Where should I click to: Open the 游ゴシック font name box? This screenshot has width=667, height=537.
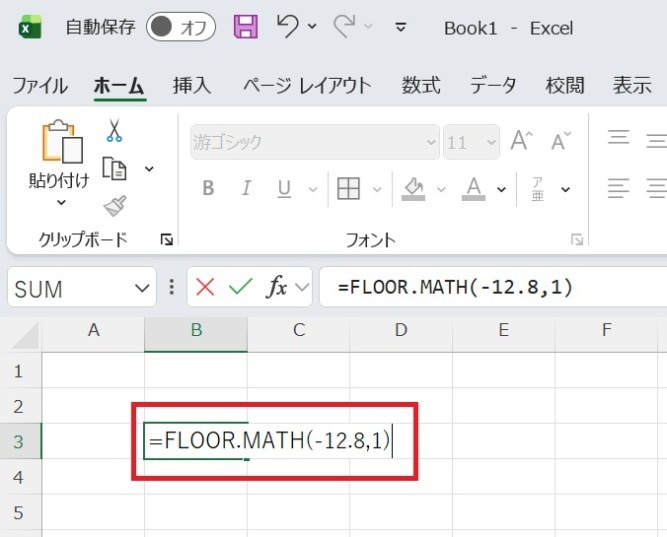315,142
